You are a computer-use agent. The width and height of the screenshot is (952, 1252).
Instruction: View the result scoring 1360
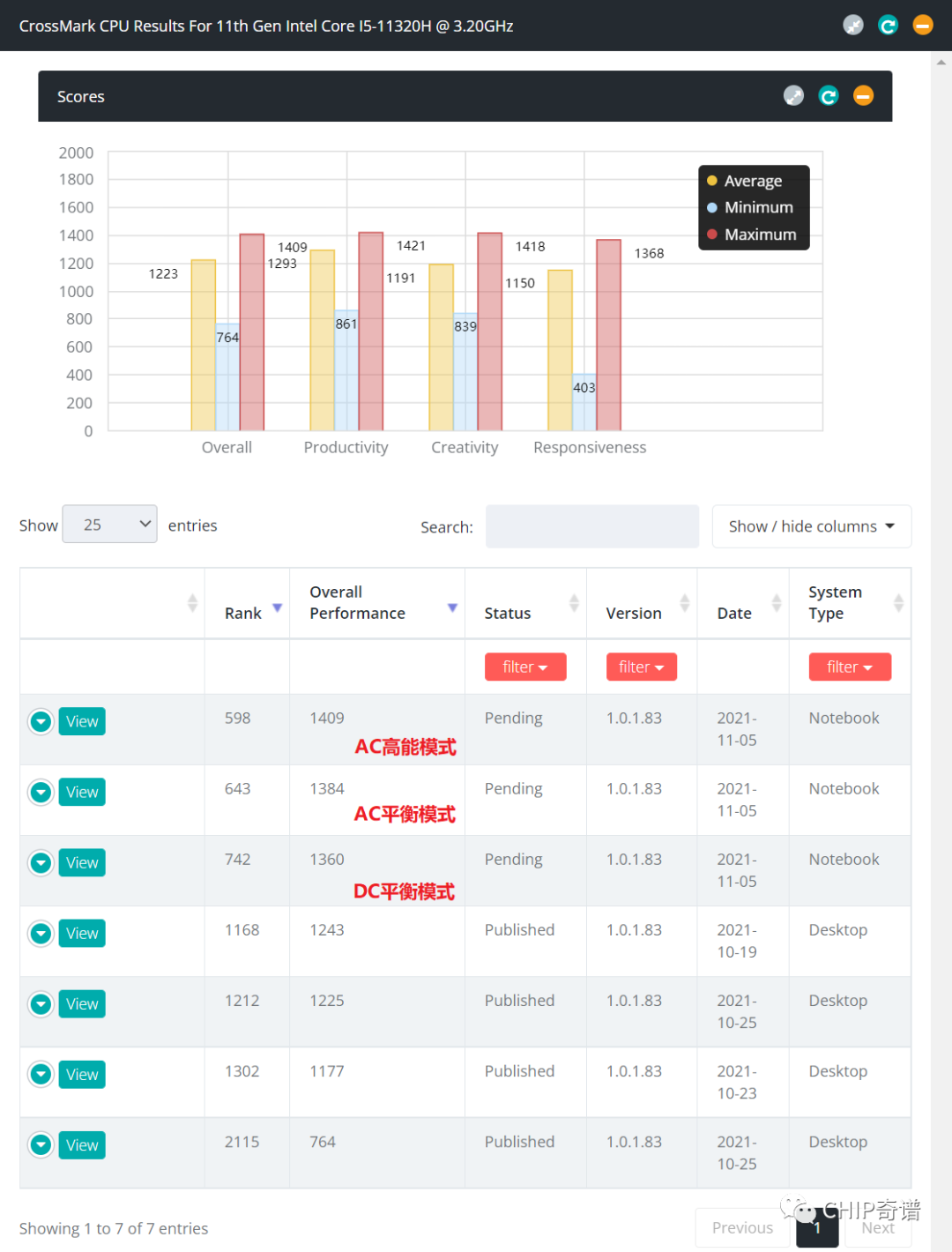tap(82, 862)
